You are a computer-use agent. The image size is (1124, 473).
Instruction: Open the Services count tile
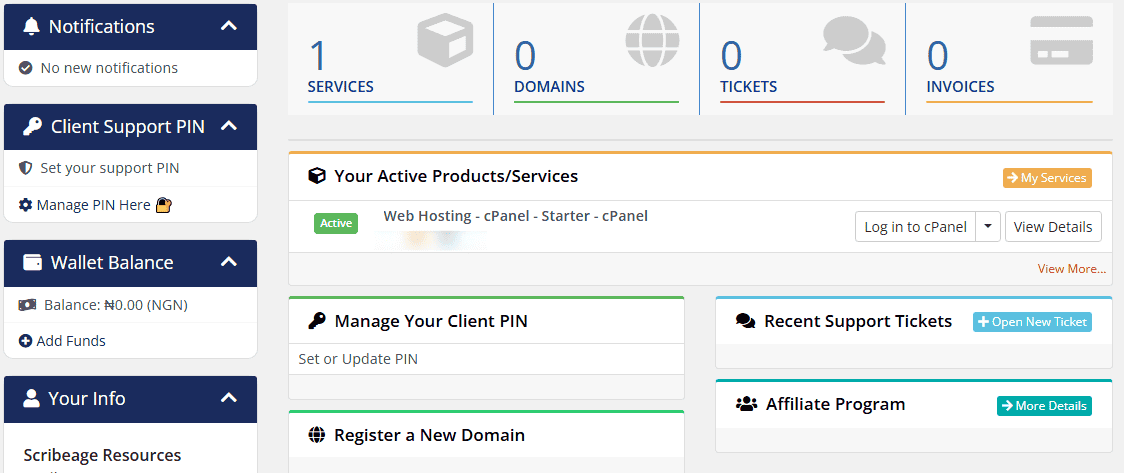click(391, 59)
